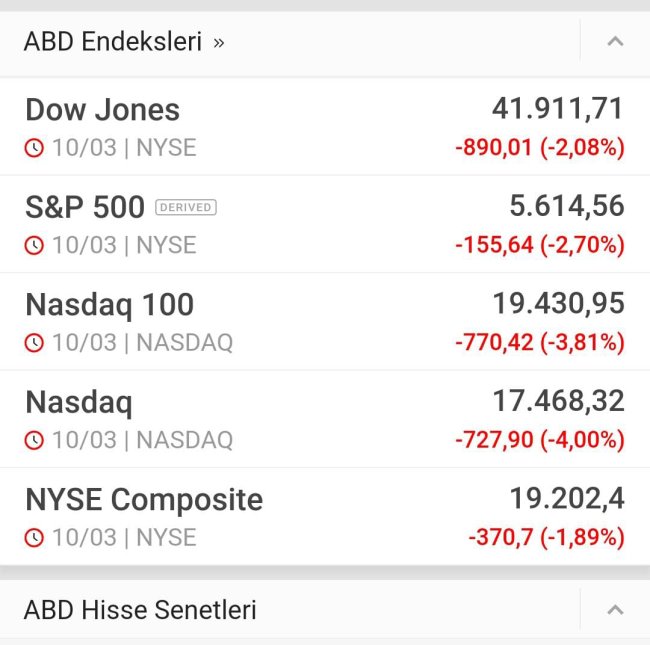Open the S&P 500 index details
Image resolution: width=650 pixels, height=645 pixels.
coord(325,224)
